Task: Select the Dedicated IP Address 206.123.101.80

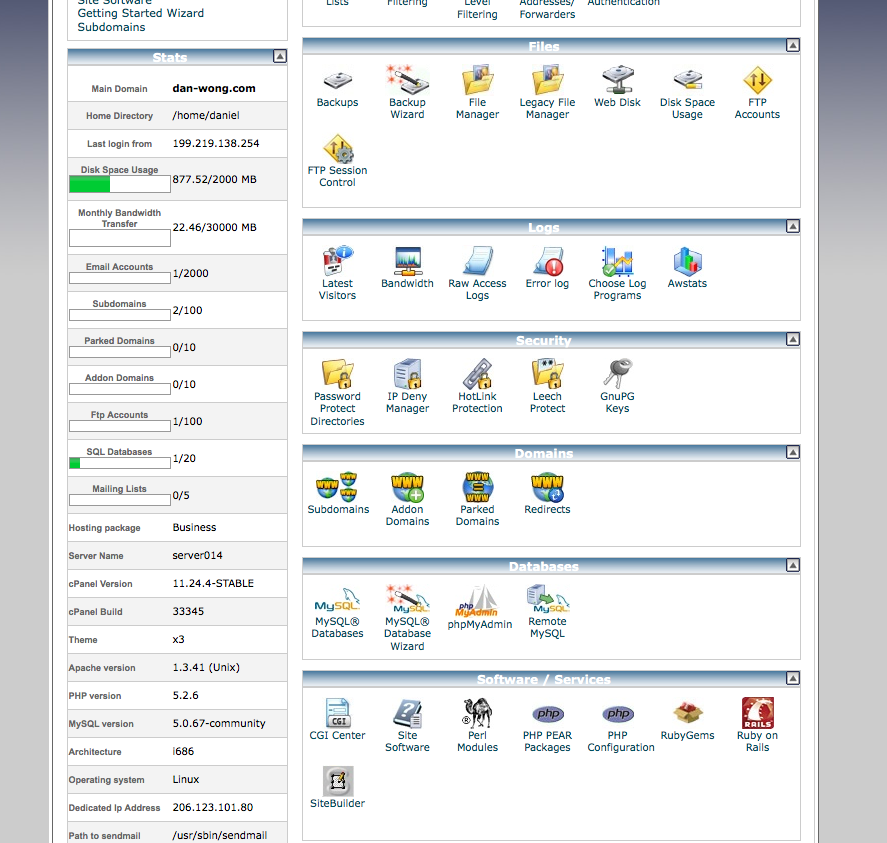Action: pyautogui.click(x=213, y=807)
